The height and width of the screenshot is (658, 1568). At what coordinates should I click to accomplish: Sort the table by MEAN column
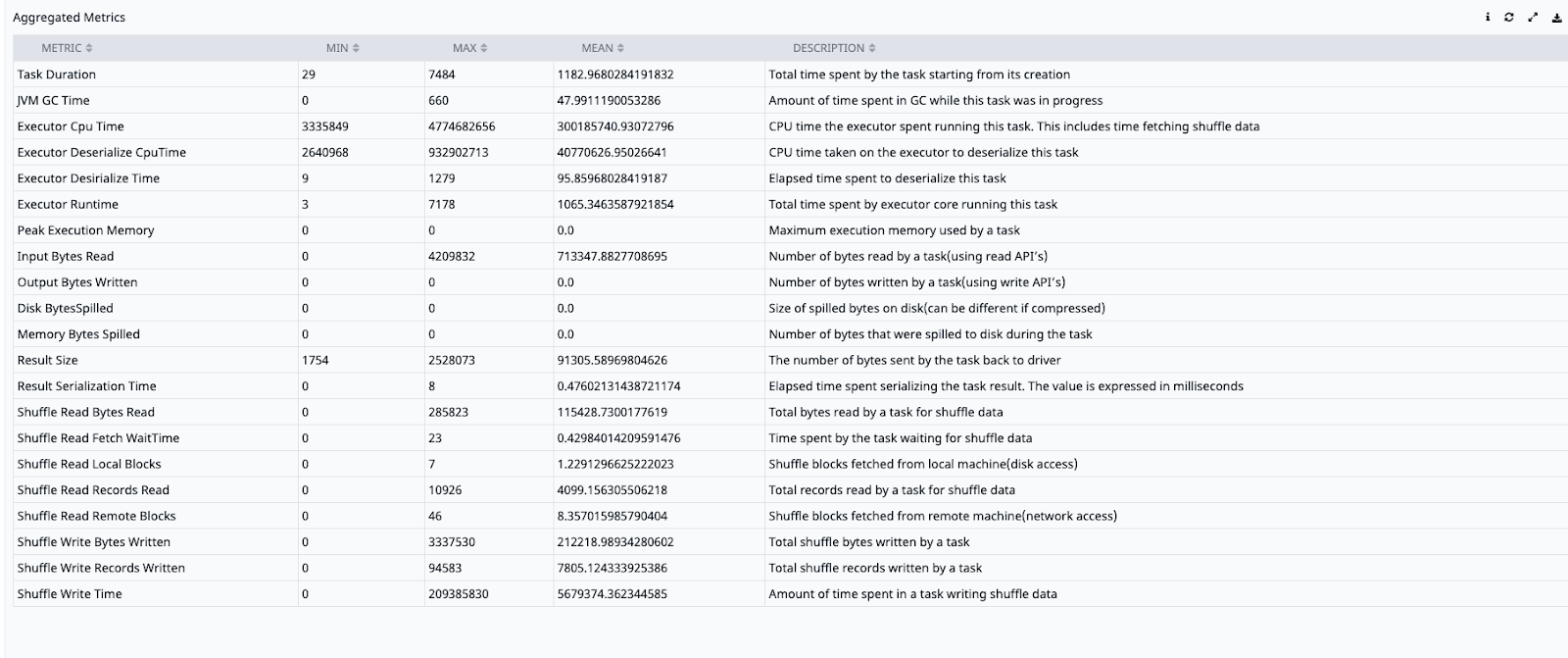click(603, 48)
